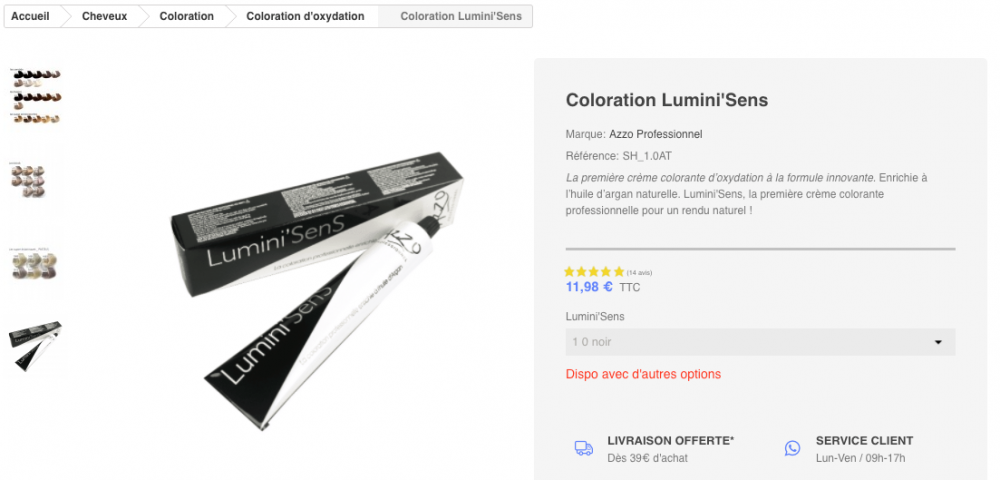Show the top color chart thumbnail
The image size is (1000, 480).
coord(36,97)
